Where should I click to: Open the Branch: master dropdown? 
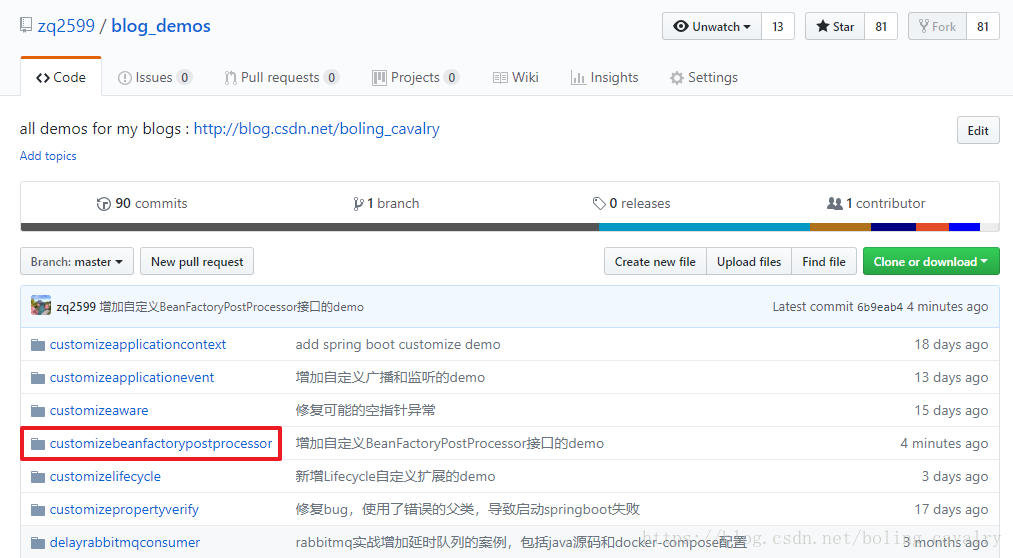click(77, 262)
